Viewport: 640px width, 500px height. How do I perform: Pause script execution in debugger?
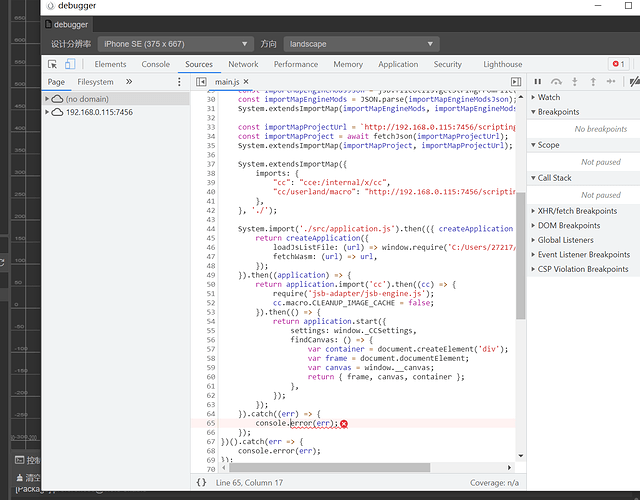coord(538,81)
